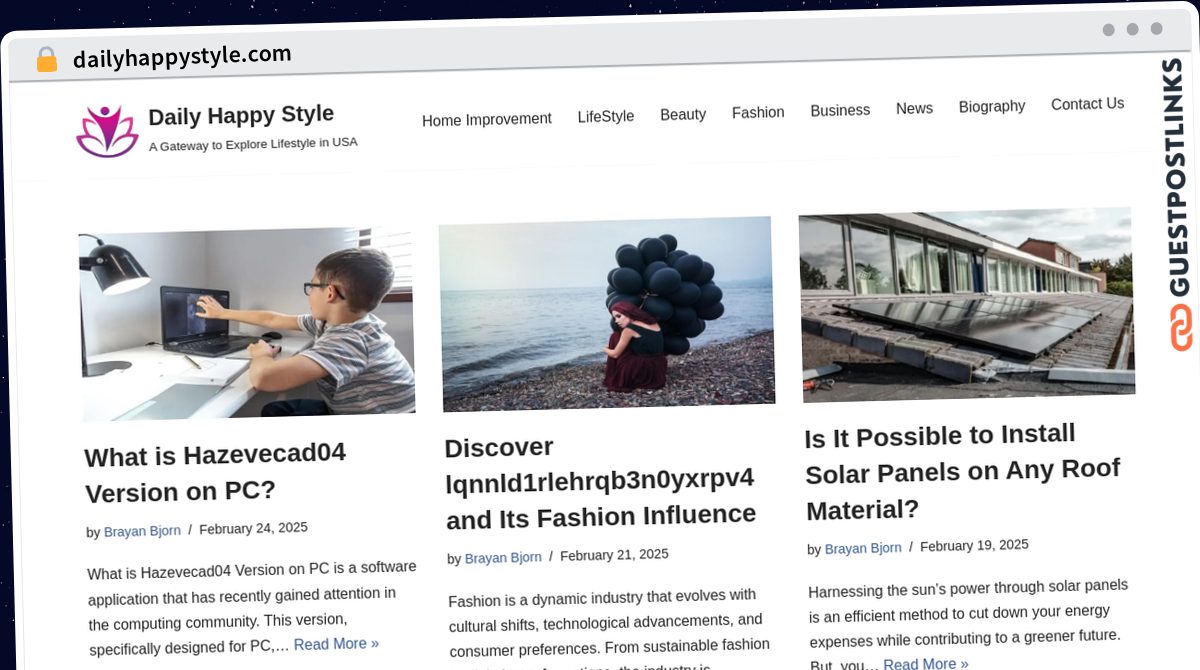Go to the LifeStyle section
Image resolution: width=1200 pixels, height=670 pixels.
point(605,116)
